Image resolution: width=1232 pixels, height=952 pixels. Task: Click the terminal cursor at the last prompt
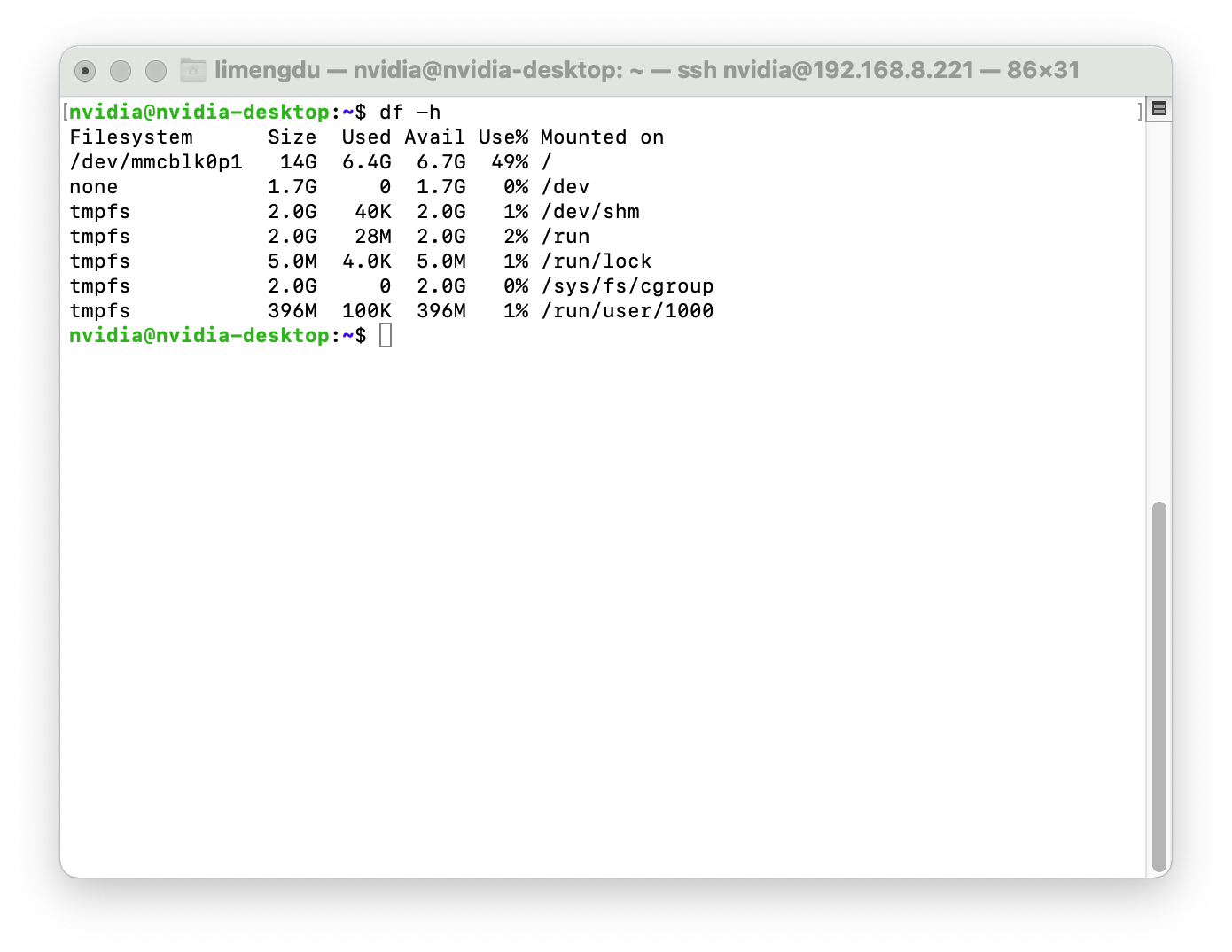386,335
